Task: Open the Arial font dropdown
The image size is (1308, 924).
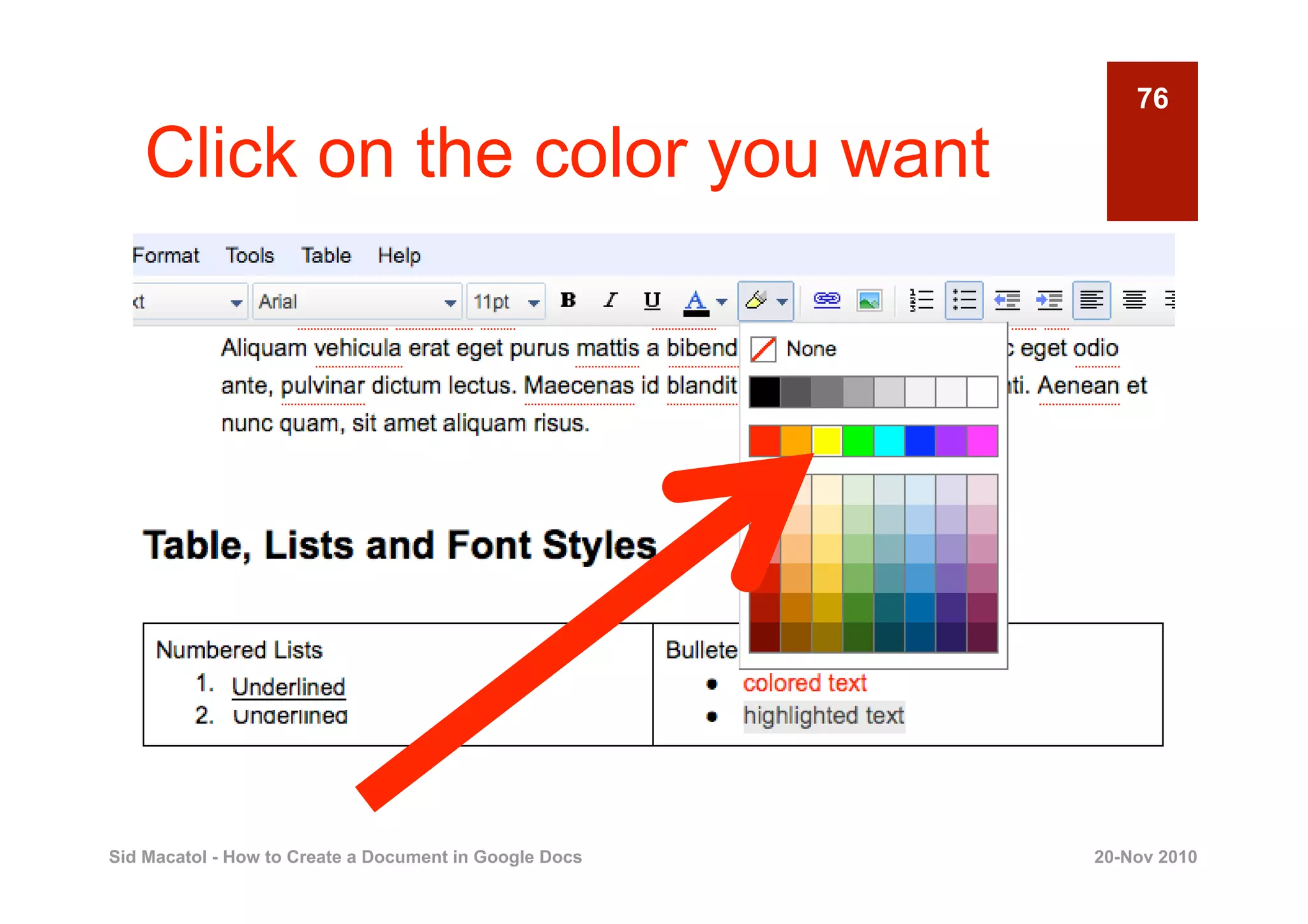Action: click(x=357, y=301)
